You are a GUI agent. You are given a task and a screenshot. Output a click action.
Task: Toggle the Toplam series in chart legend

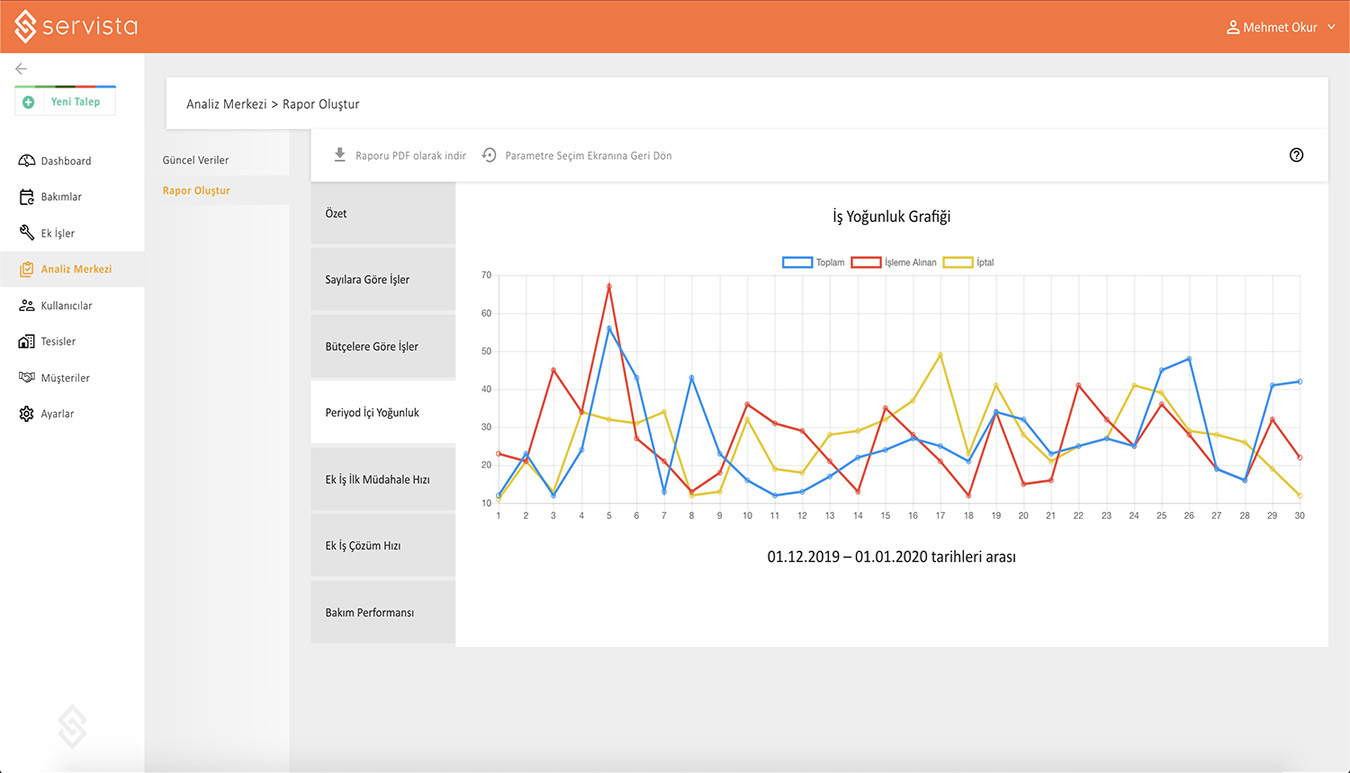click(814, 263)
